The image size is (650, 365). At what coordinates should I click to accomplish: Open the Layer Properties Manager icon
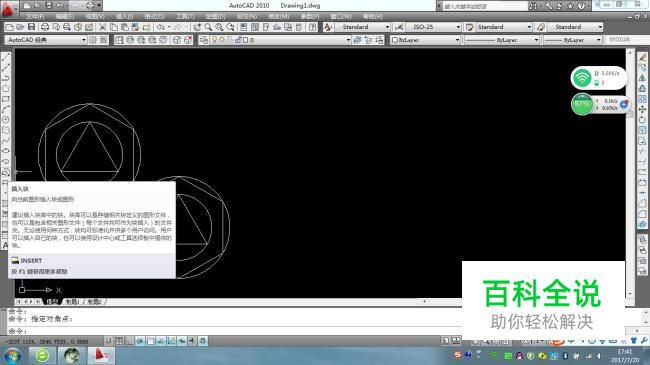[204, 40]
